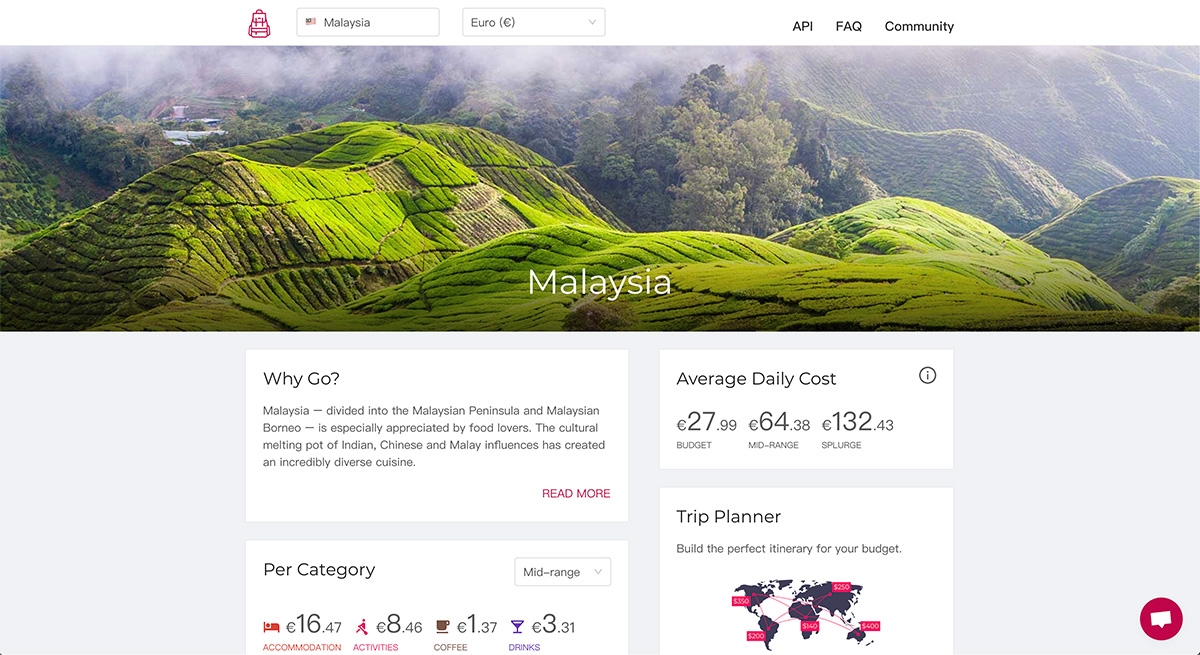Click the red chat bubble icon
Screen dimensions: 1200x655
tap(1161, 619)
